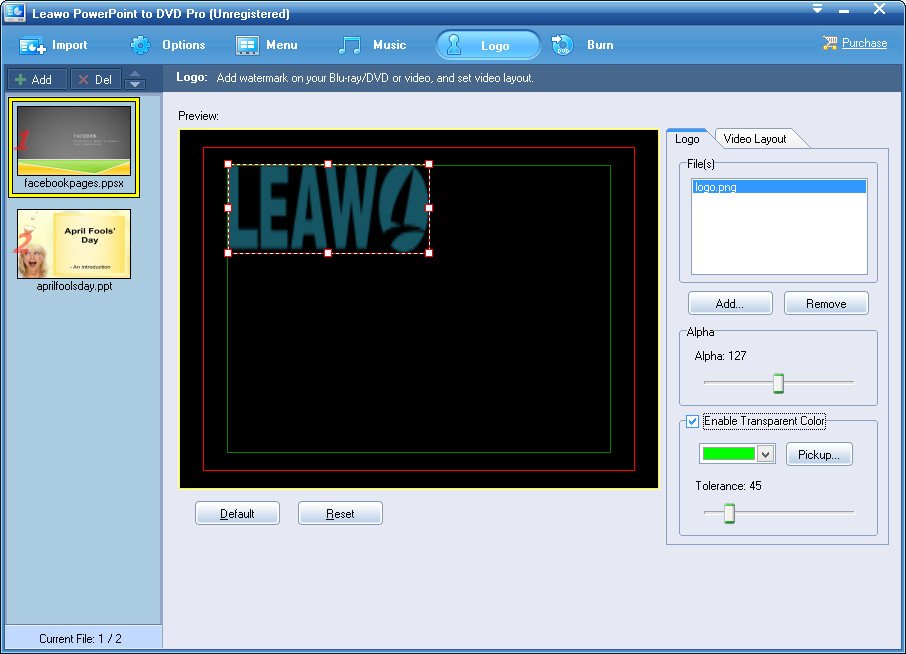
Task: Click the Purchase shopping cart link
Action: tap(854, 43)
